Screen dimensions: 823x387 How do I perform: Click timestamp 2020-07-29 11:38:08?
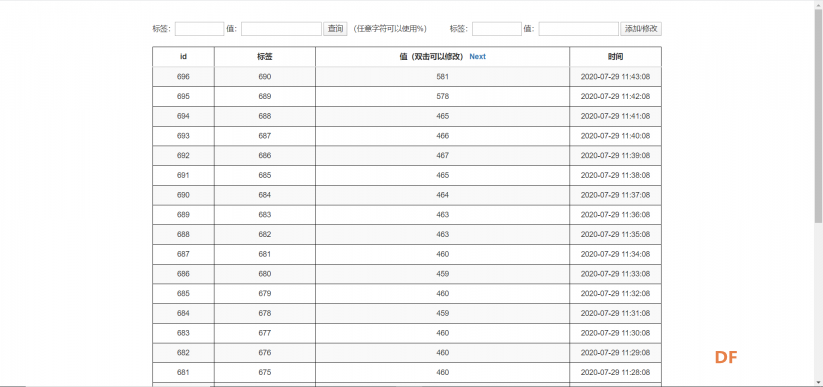(x=615, y=175)
